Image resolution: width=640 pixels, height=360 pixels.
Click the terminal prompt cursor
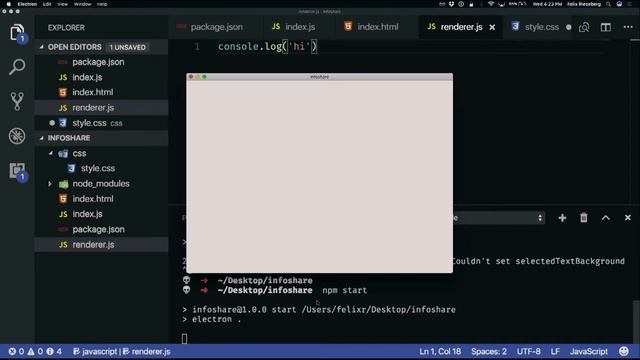[x=184, y=338]
